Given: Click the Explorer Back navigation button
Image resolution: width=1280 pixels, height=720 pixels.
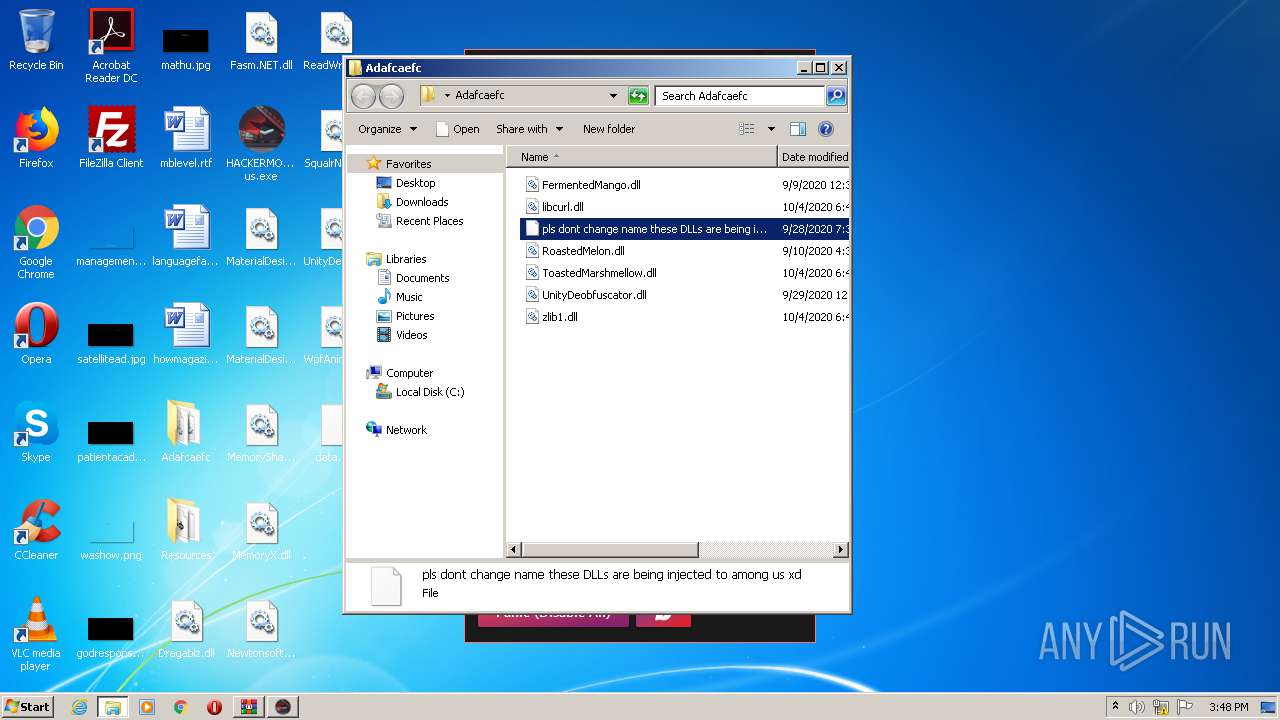Looking at the screenshot, I should click(x=363, y=96).
